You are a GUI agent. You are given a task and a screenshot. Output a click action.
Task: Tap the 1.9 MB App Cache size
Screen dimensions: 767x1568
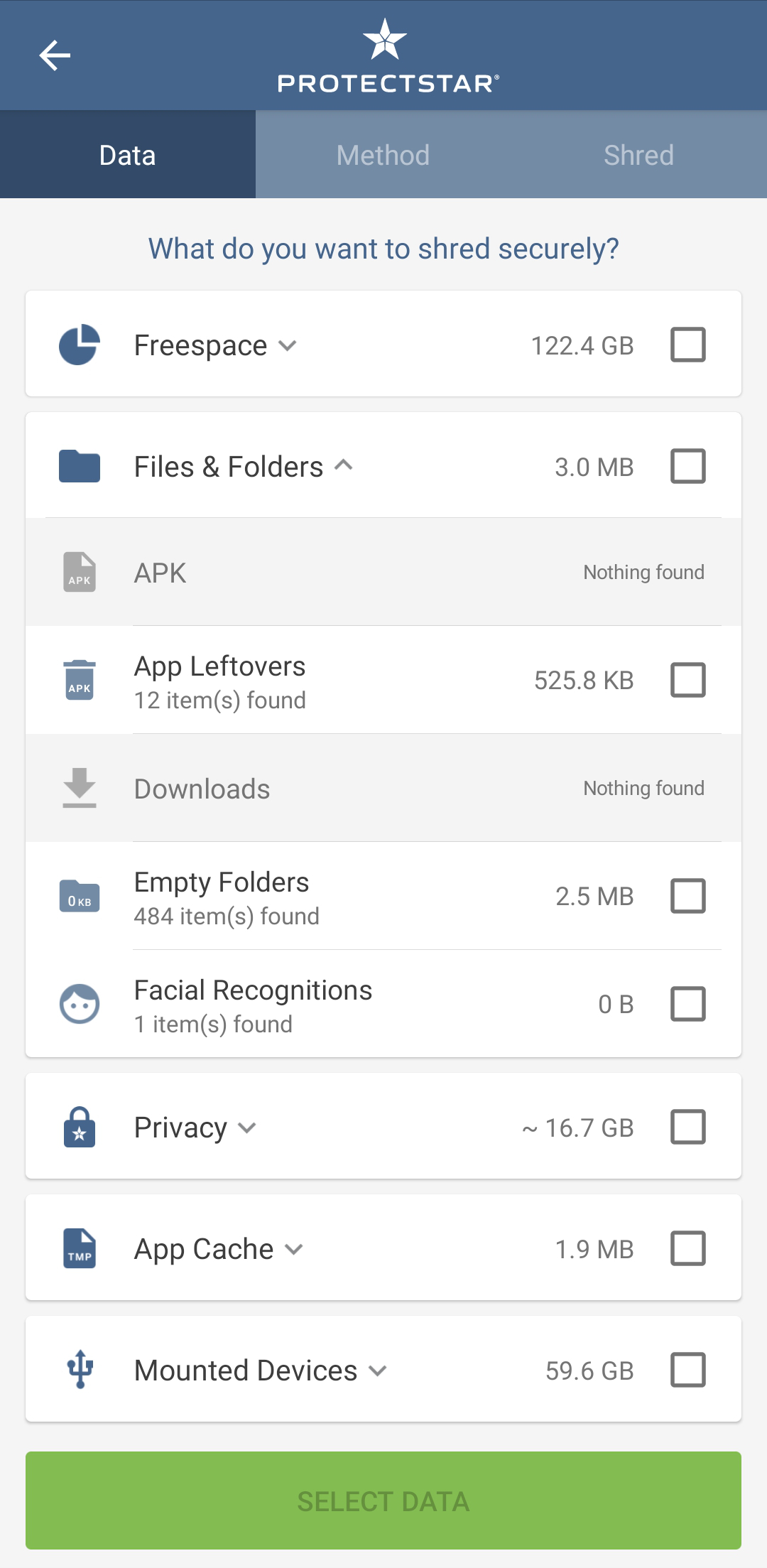coord(594,1250)
